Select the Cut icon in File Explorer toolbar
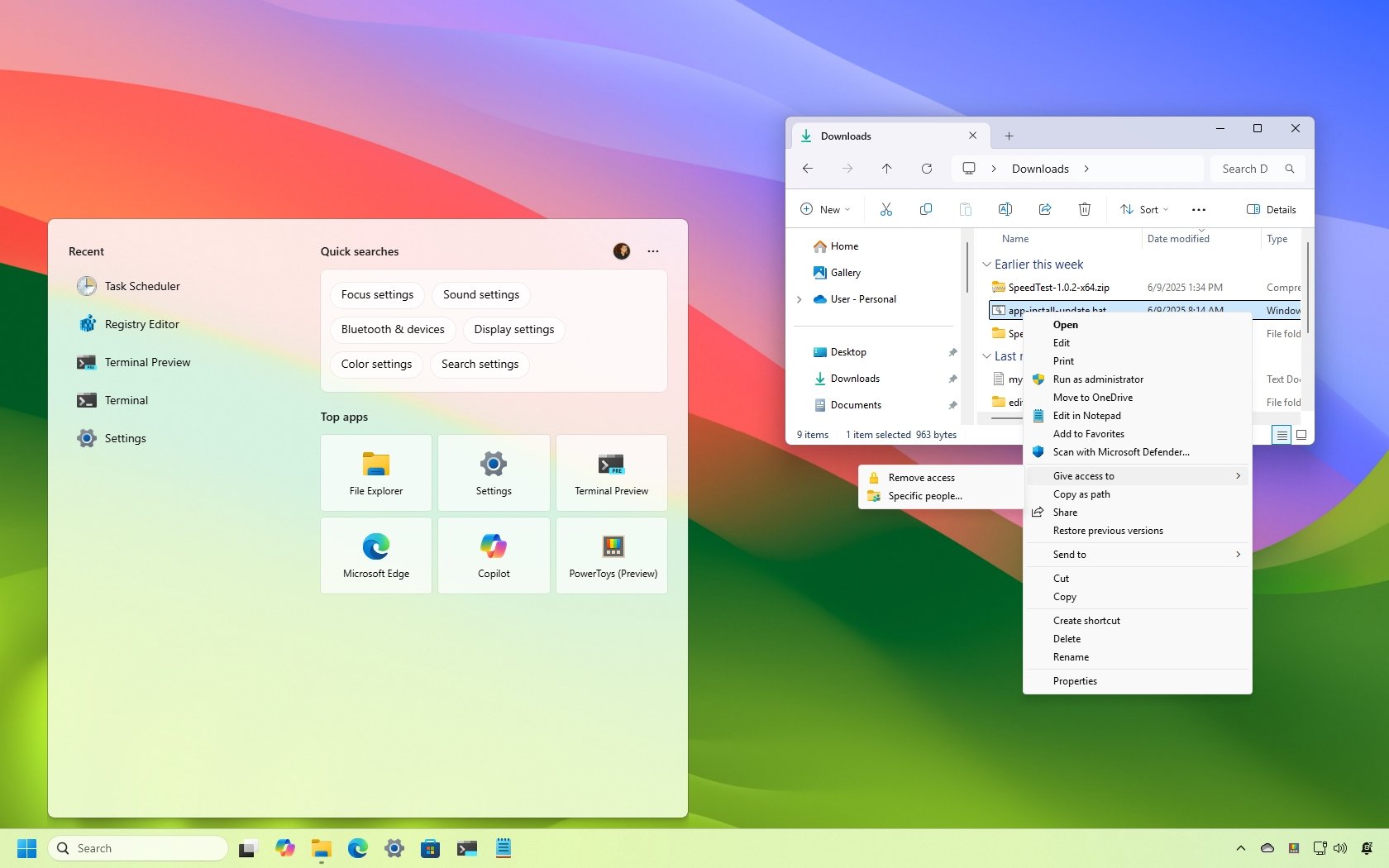Viewport: 1389px width, 868px height. coord(885,209)
